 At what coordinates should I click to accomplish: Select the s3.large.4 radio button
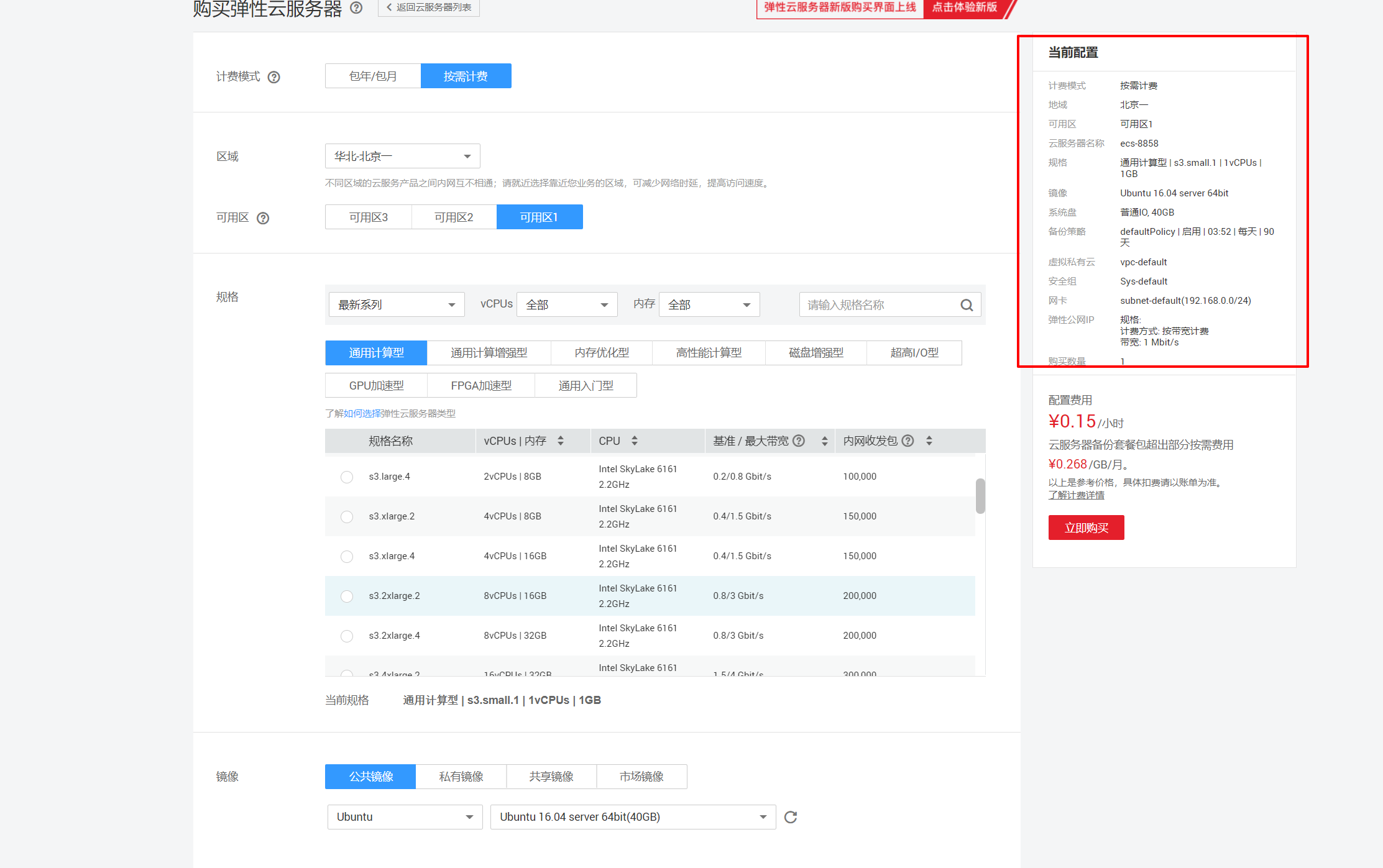(x=347, y=477)
